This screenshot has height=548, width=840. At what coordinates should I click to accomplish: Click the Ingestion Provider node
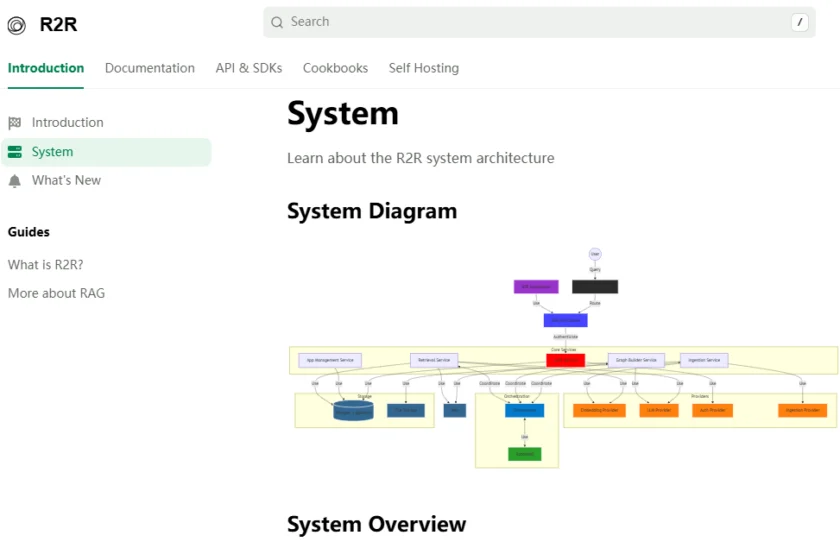click(x=802, y=410)
